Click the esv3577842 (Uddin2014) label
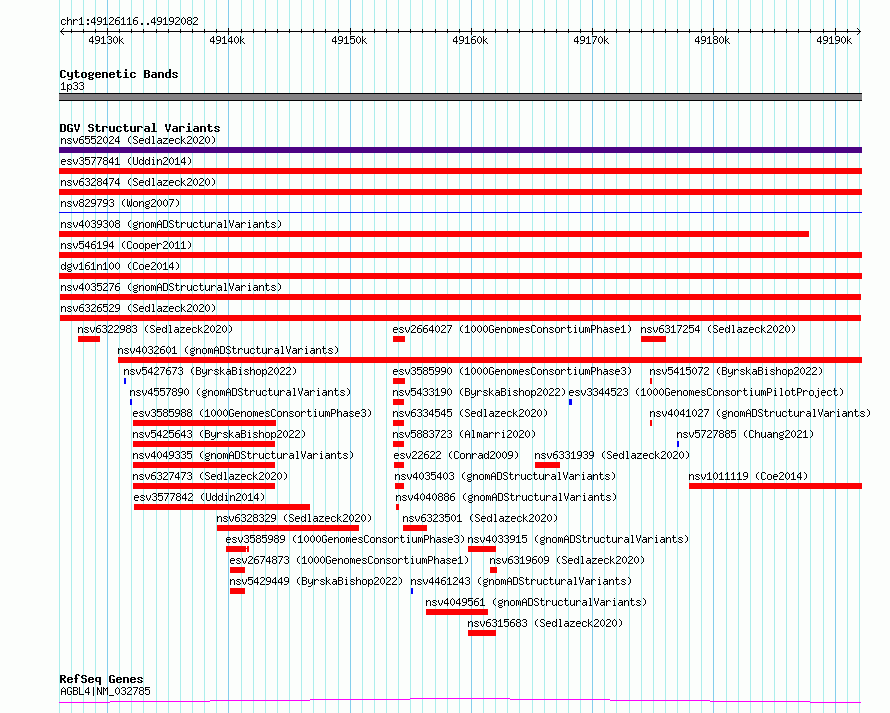 [x=199, y=497]
